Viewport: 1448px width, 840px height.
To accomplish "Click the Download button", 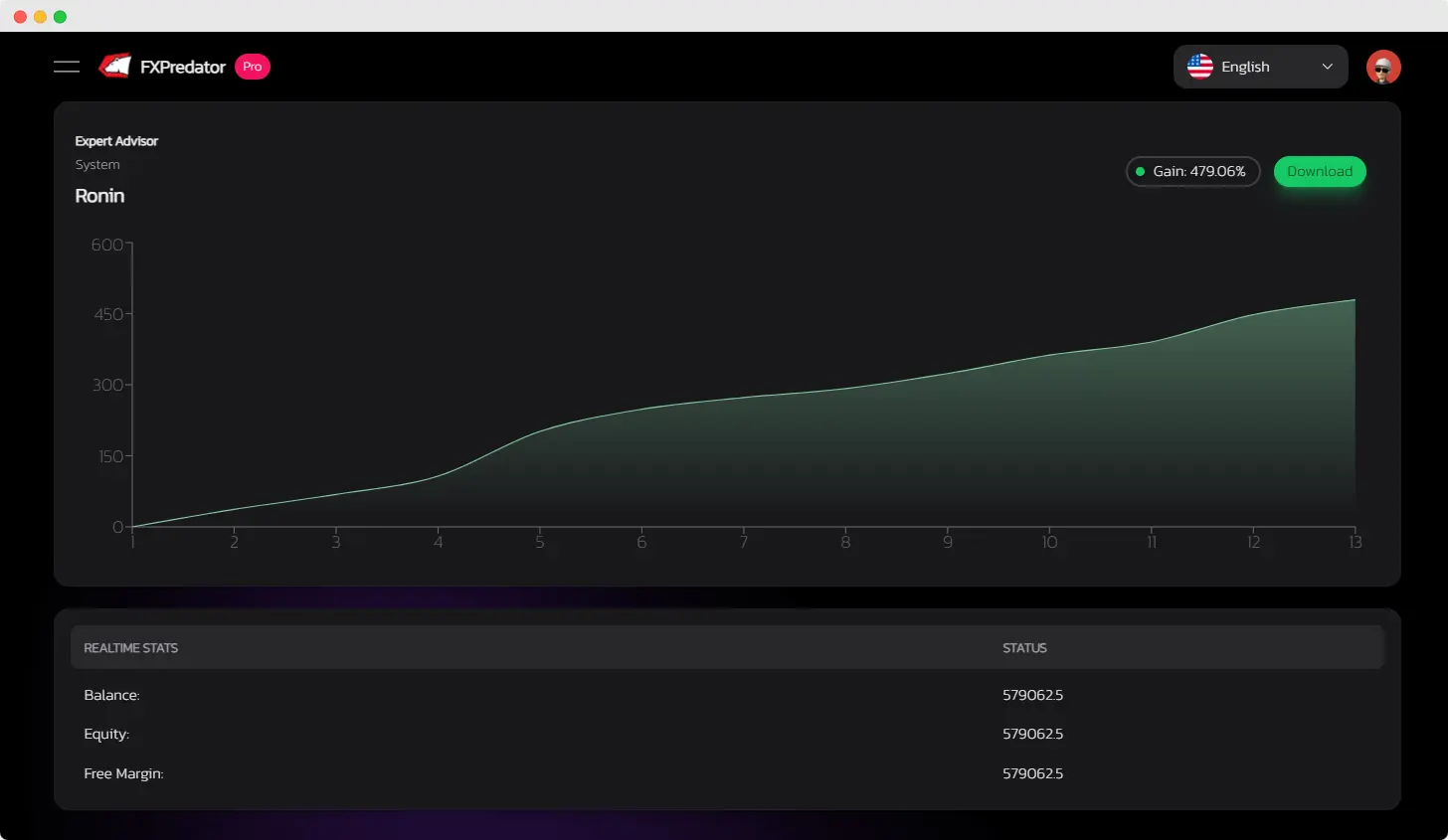I will click(x=1320, y=171).
